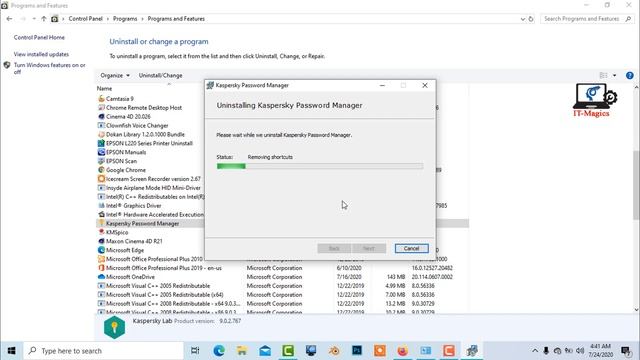
Task: Open View installed updates link
Action: point(41,54)
